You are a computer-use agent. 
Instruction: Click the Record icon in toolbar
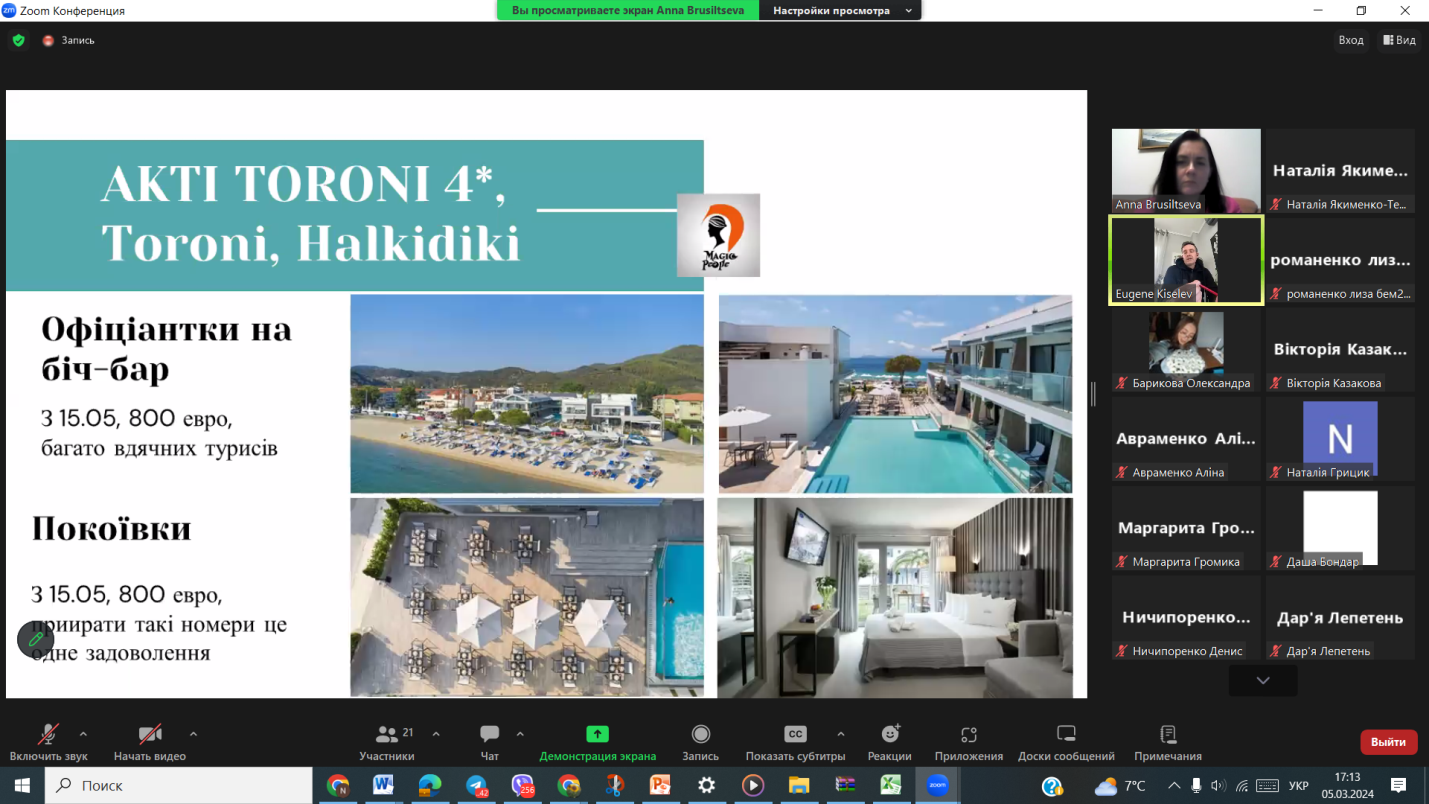point(700,735)
